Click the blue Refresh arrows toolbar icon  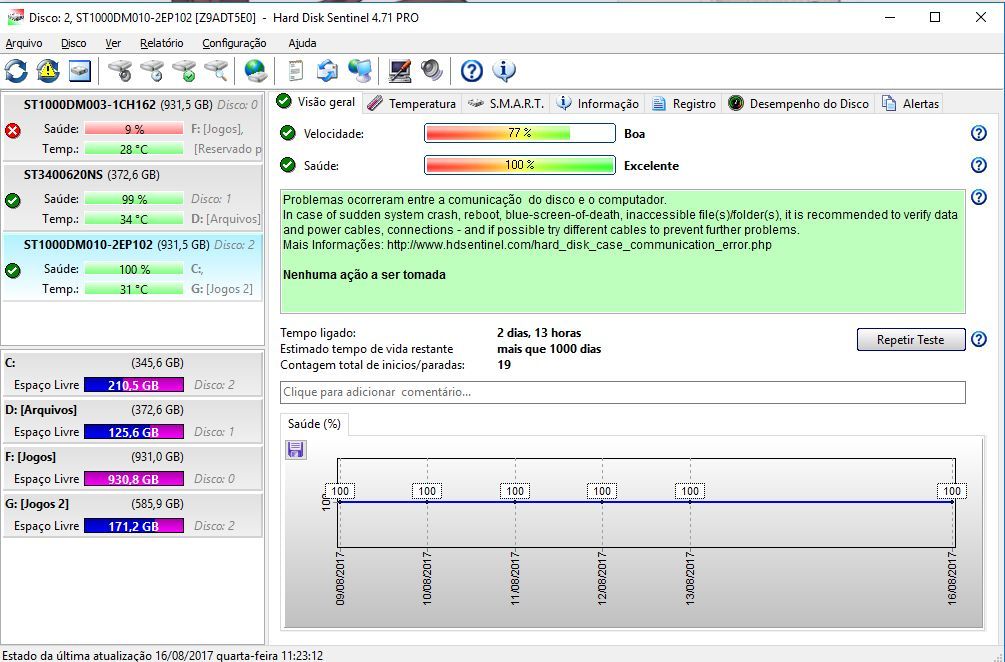coord(16,70)
